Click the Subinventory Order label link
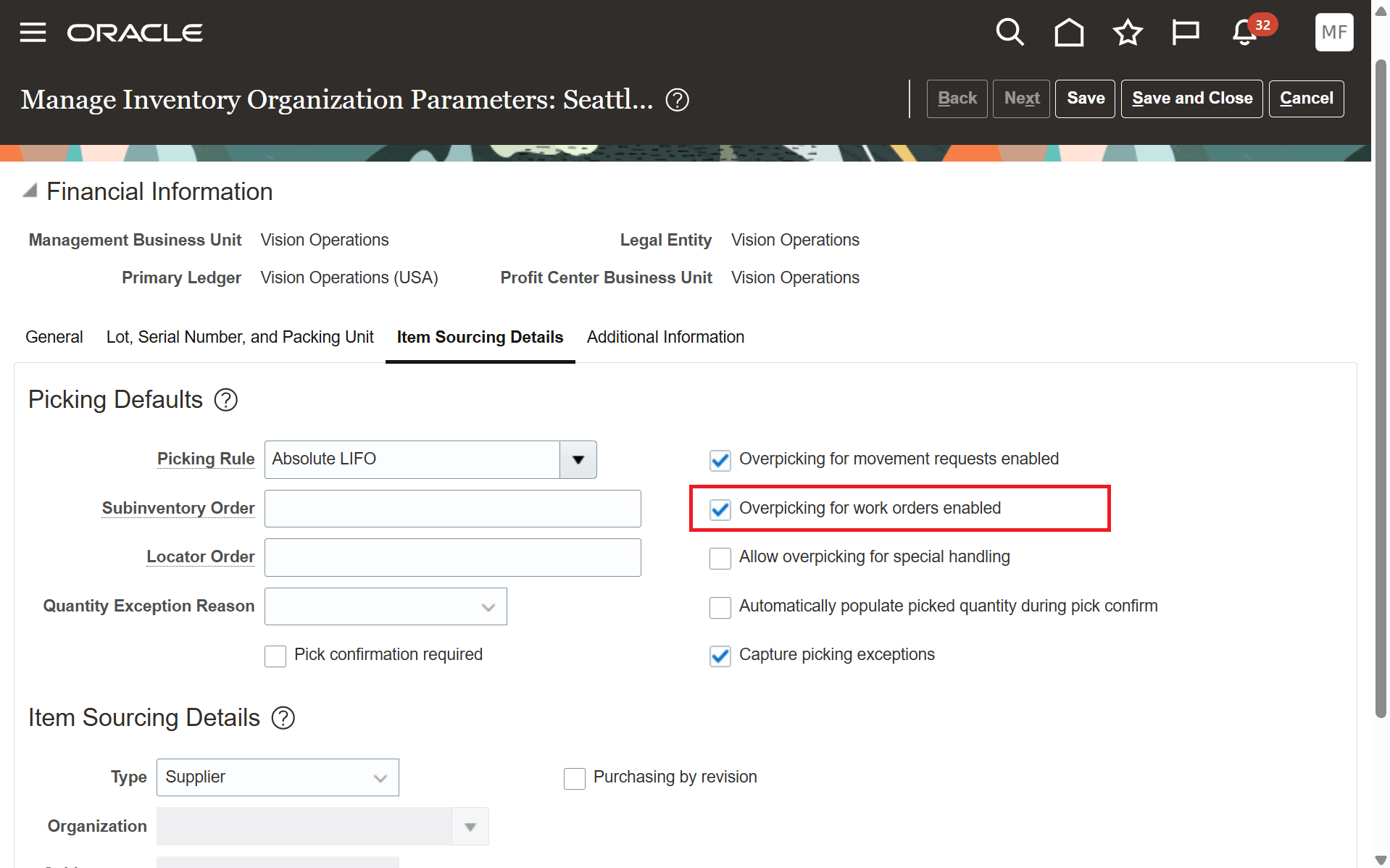1390x868 pixels. tap(178, 508)
